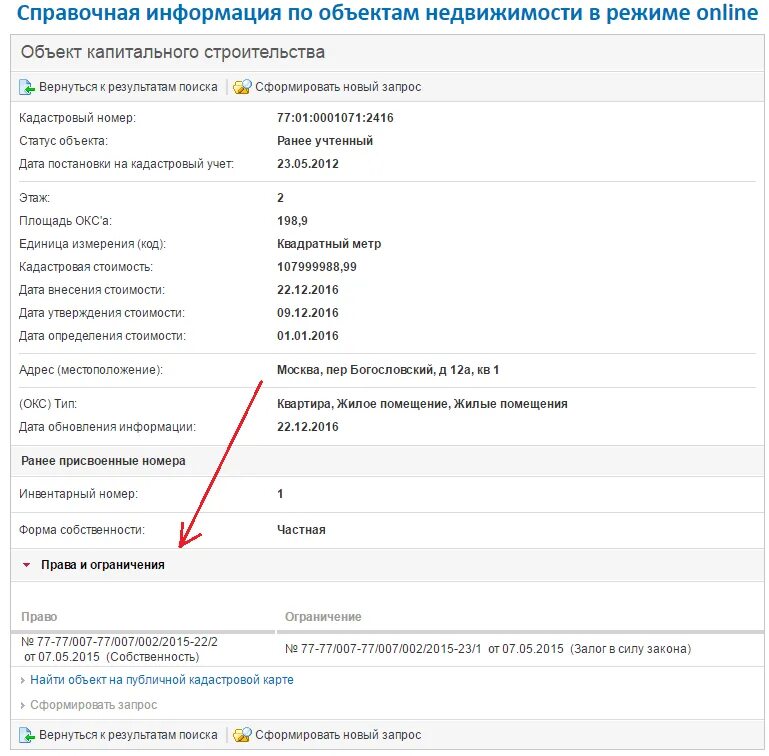Open Найти объект на публичной кадастровой карте
Viewport: 769px width, 756px height.
[x=162, y=680]
